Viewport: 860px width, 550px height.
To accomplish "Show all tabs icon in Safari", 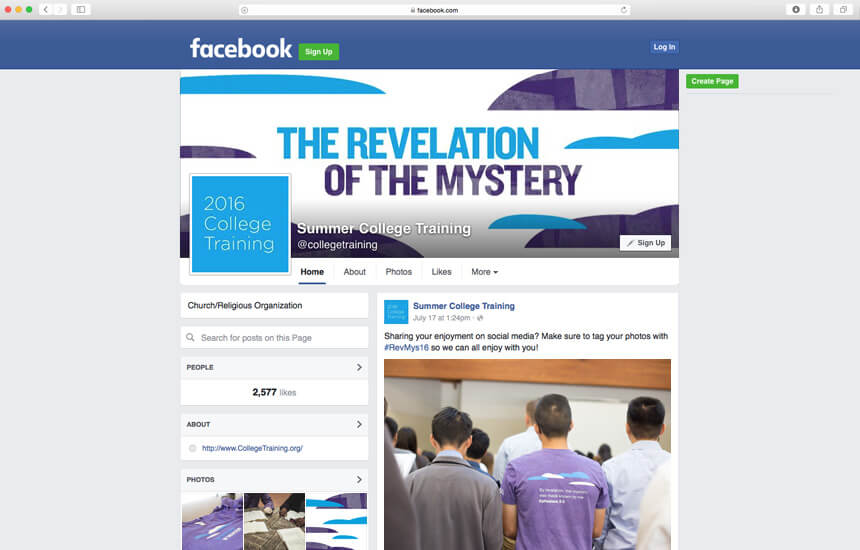I will pos(844,9).
